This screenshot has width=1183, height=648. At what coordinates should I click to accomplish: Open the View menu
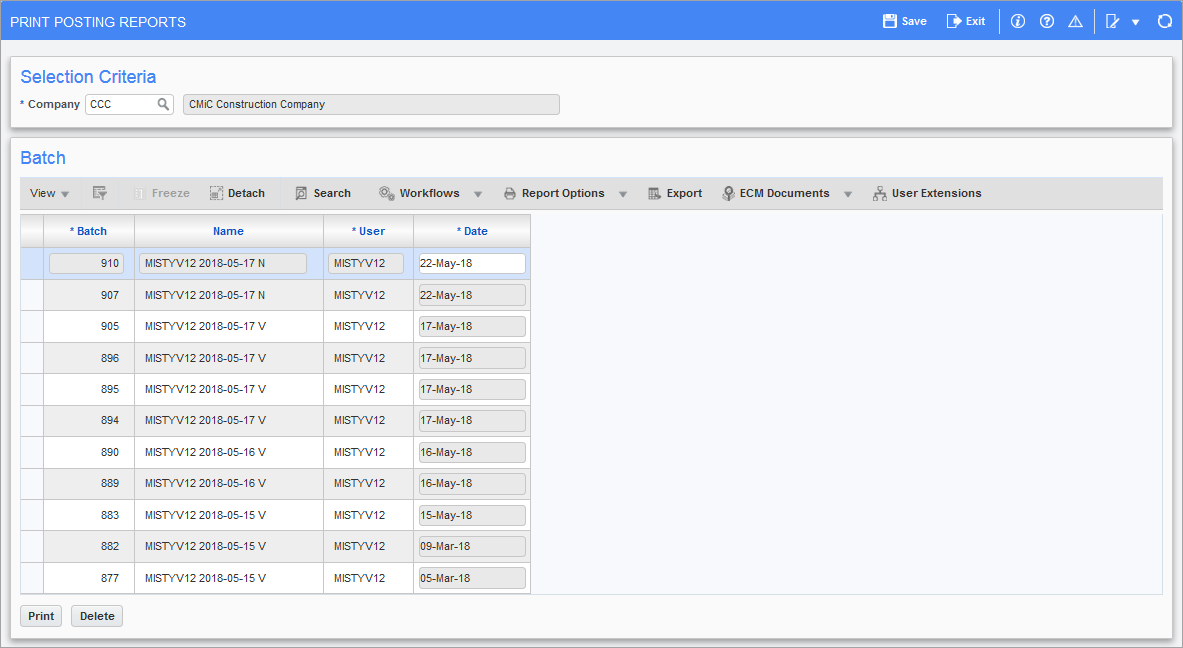49,193
